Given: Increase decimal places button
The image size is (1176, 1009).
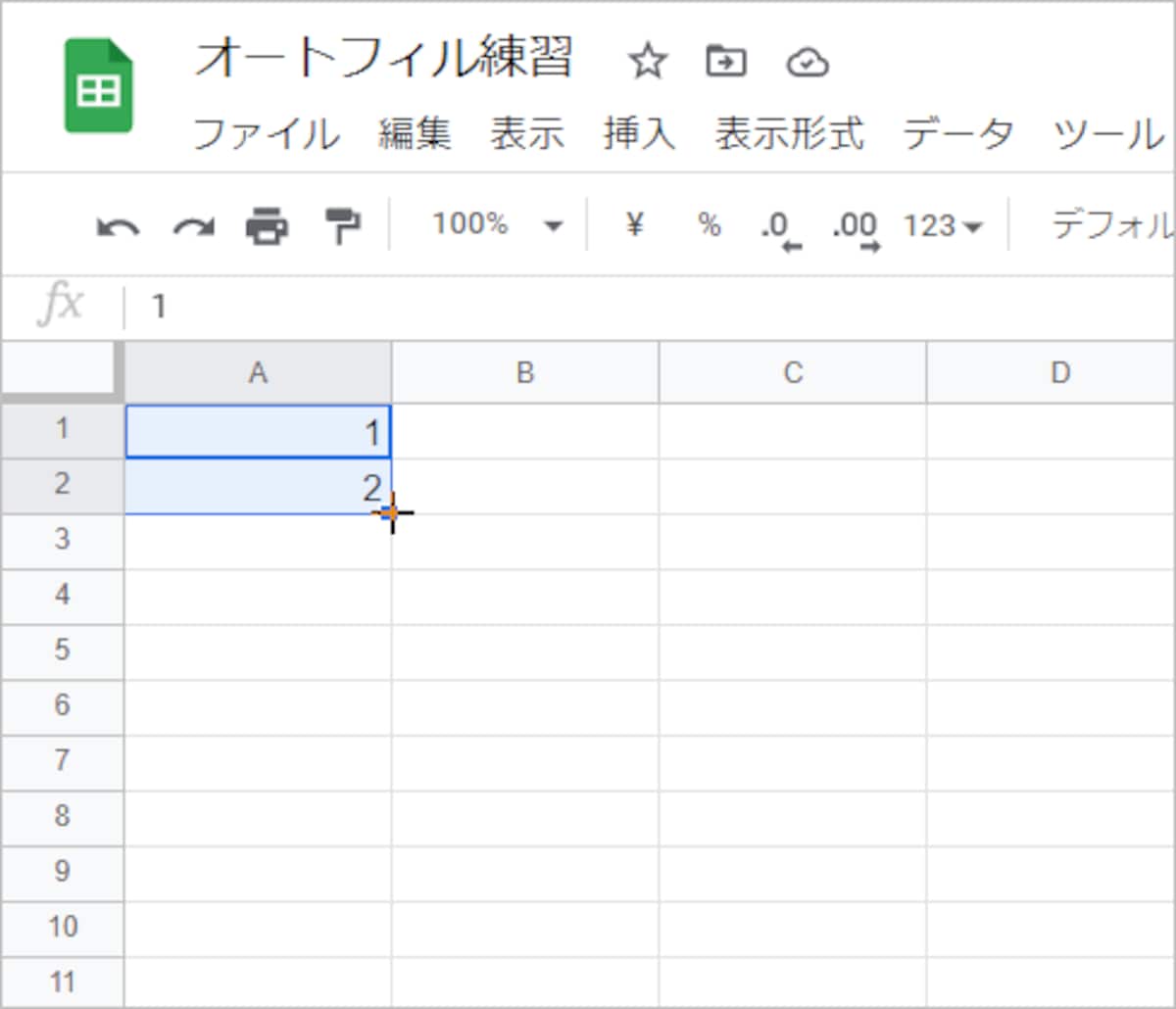Looking at the screenshot, I should click(x=855, y=230).
